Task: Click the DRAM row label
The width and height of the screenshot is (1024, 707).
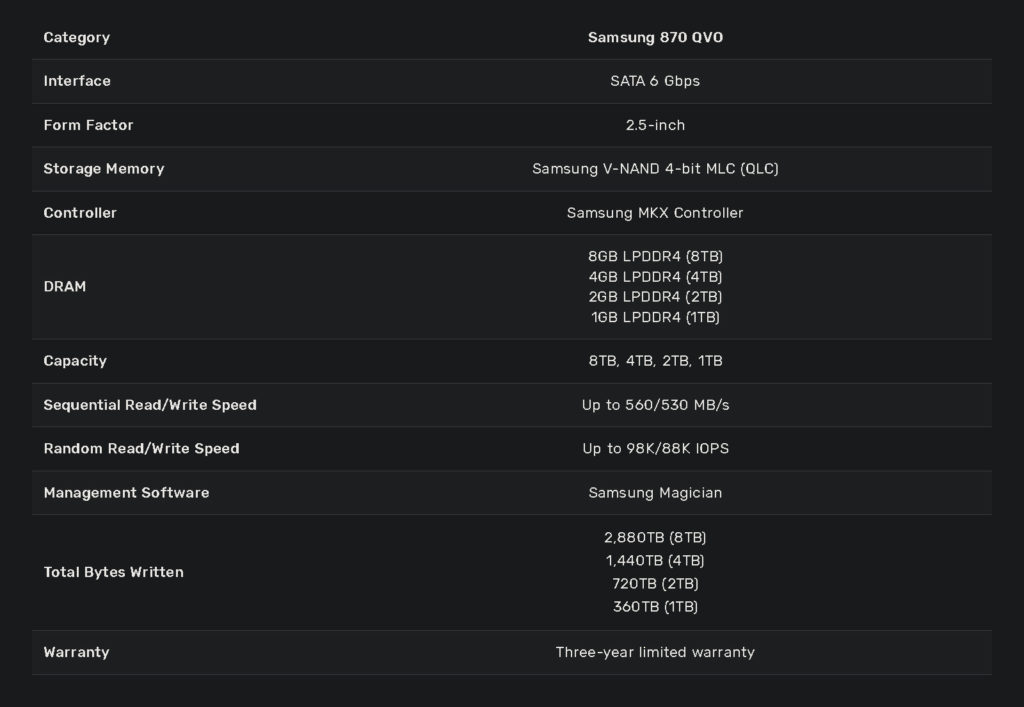Action: (65, 287)
